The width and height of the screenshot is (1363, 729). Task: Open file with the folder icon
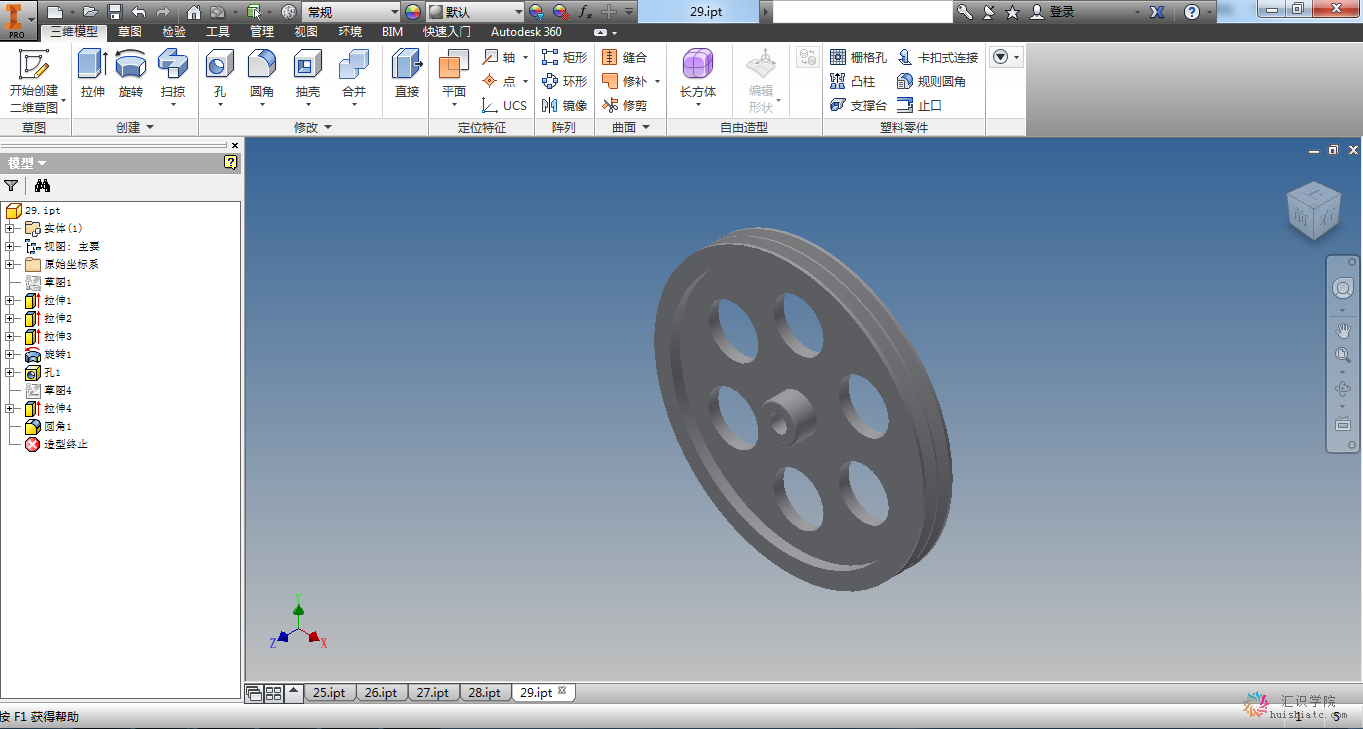click(91, 12)
